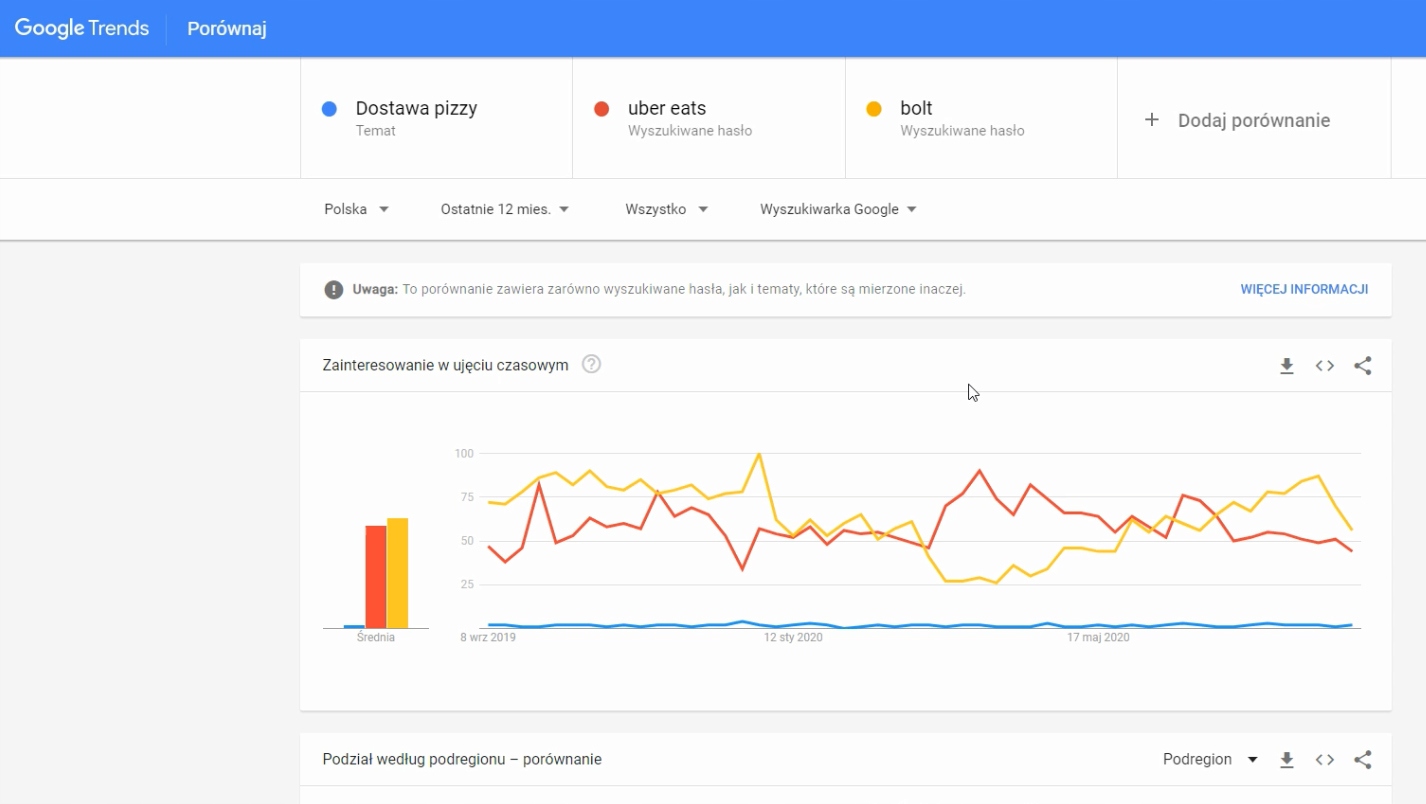Image resolution: width=1426 pixels, height=804 pixels.
Task: Expand the Podregion selector dropdown
Action: click(1210, 759)
